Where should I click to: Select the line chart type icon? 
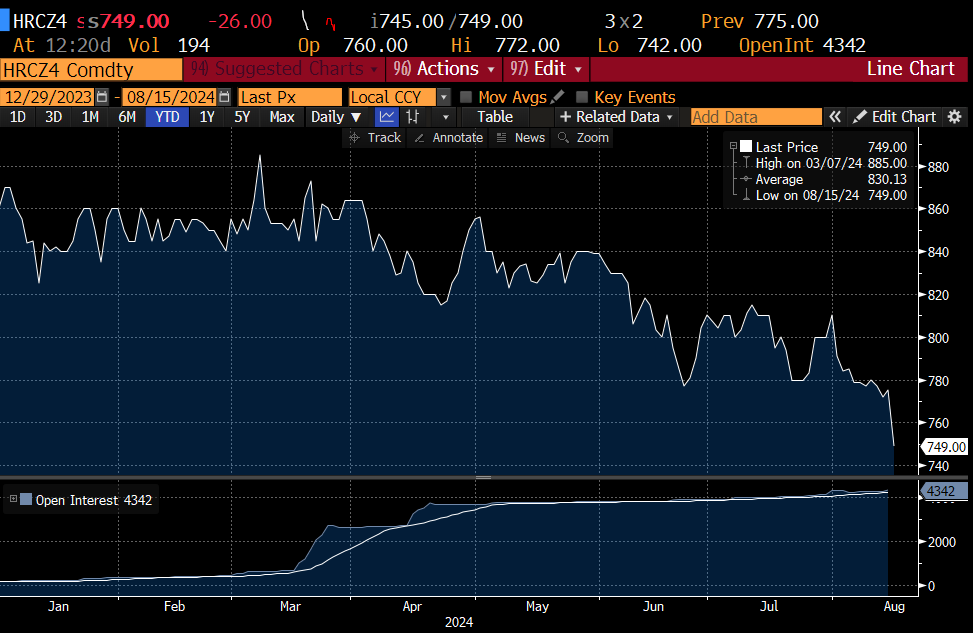coord(386,117)
